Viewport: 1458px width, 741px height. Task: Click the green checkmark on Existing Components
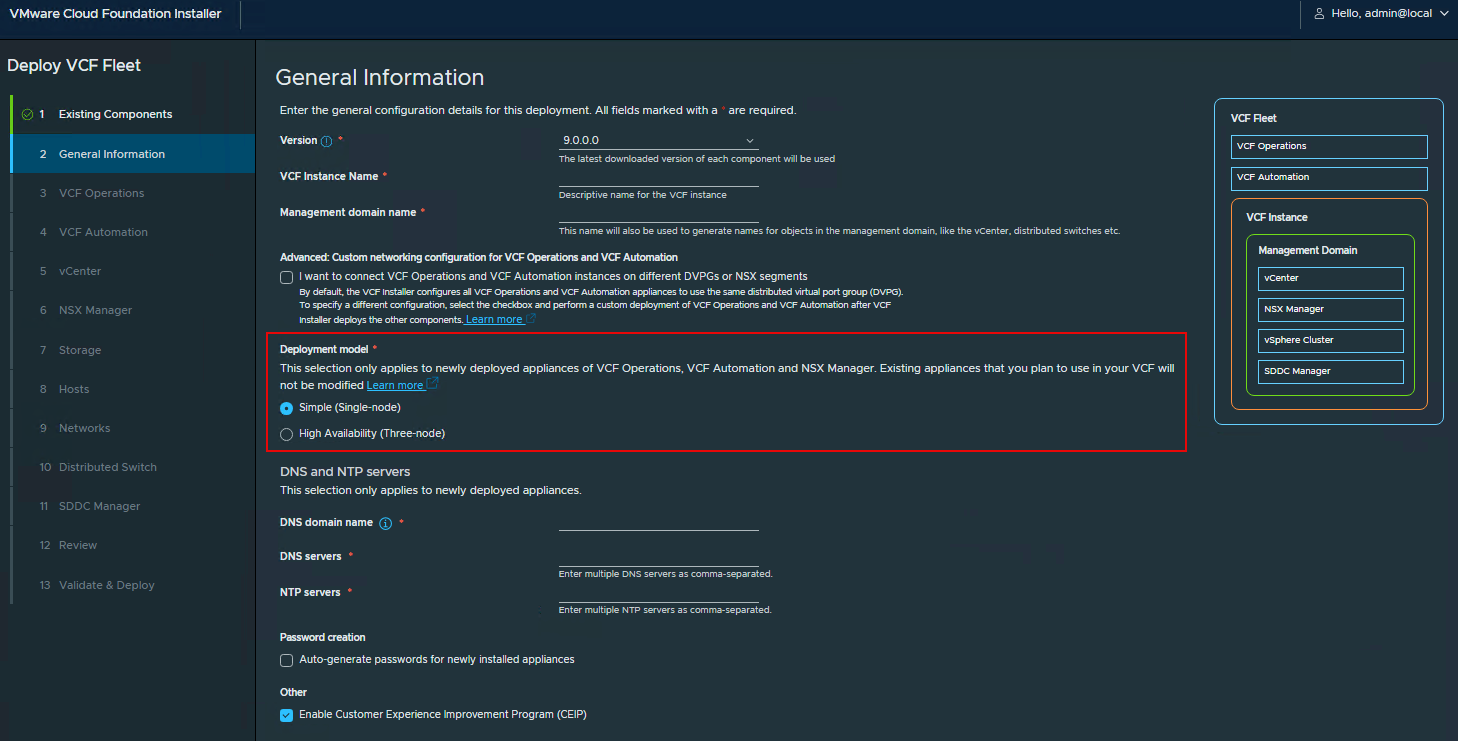[27, 114]
